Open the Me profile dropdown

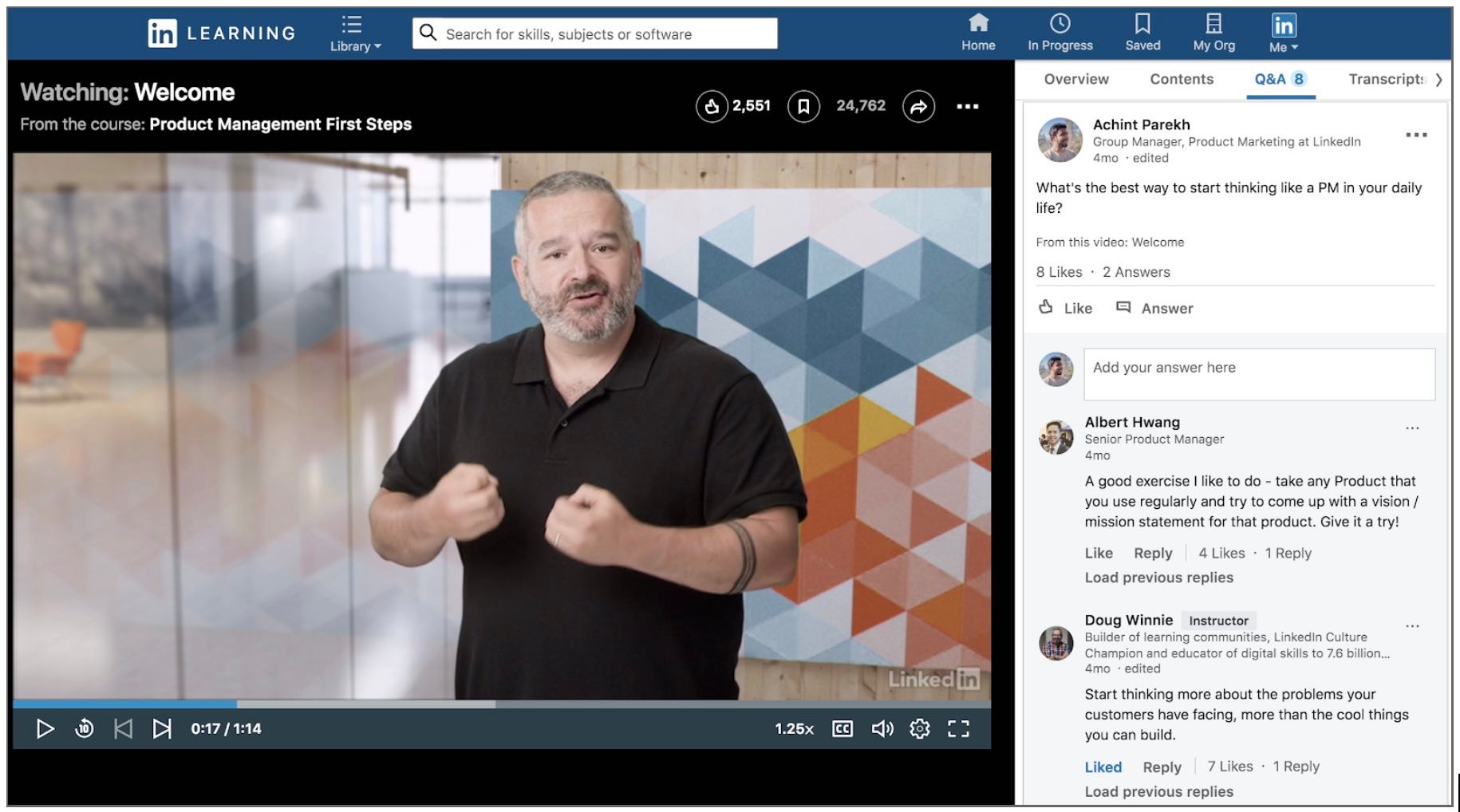[1283, 34]
